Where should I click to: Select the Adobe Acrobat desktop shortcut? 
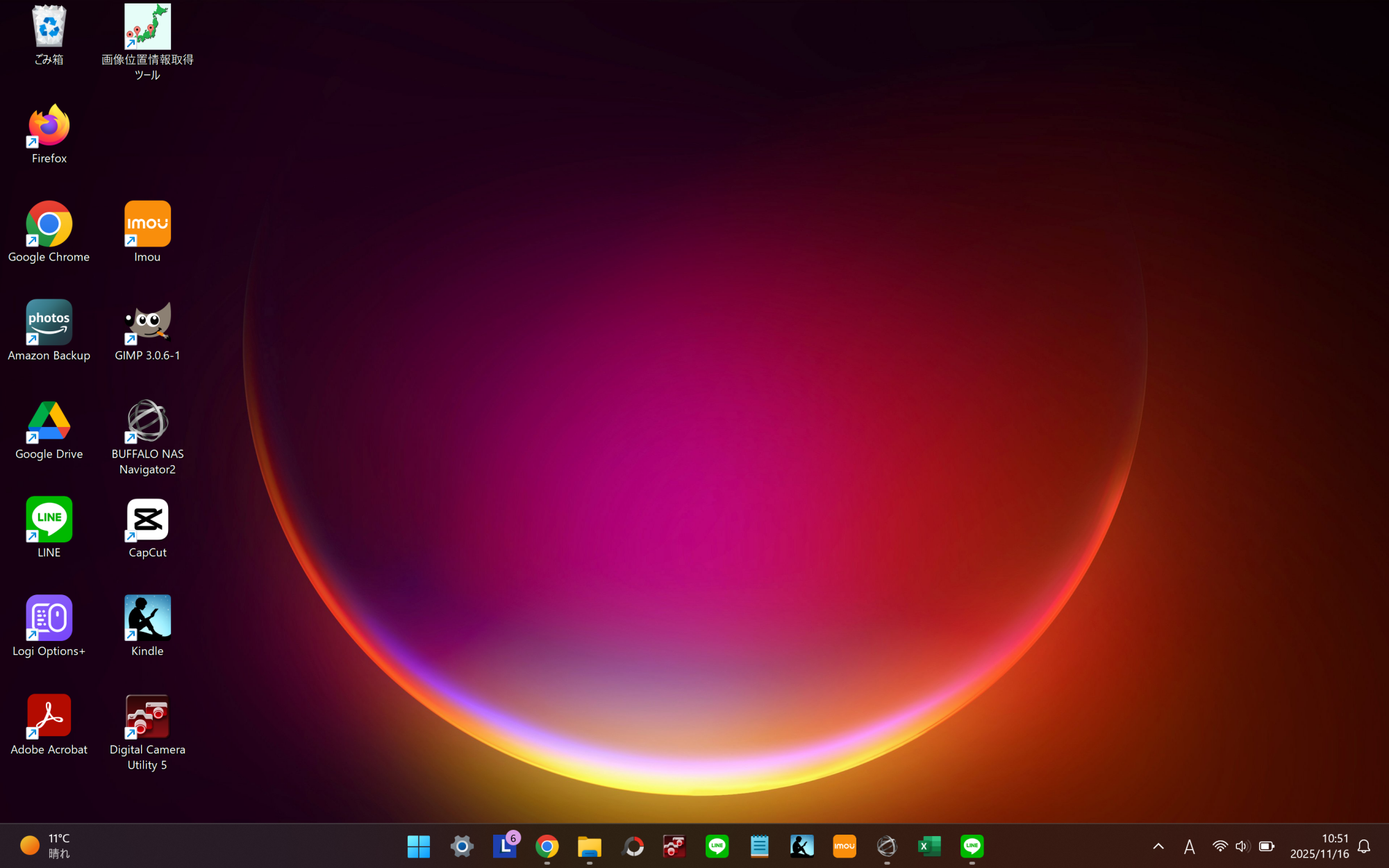[49, 717]
